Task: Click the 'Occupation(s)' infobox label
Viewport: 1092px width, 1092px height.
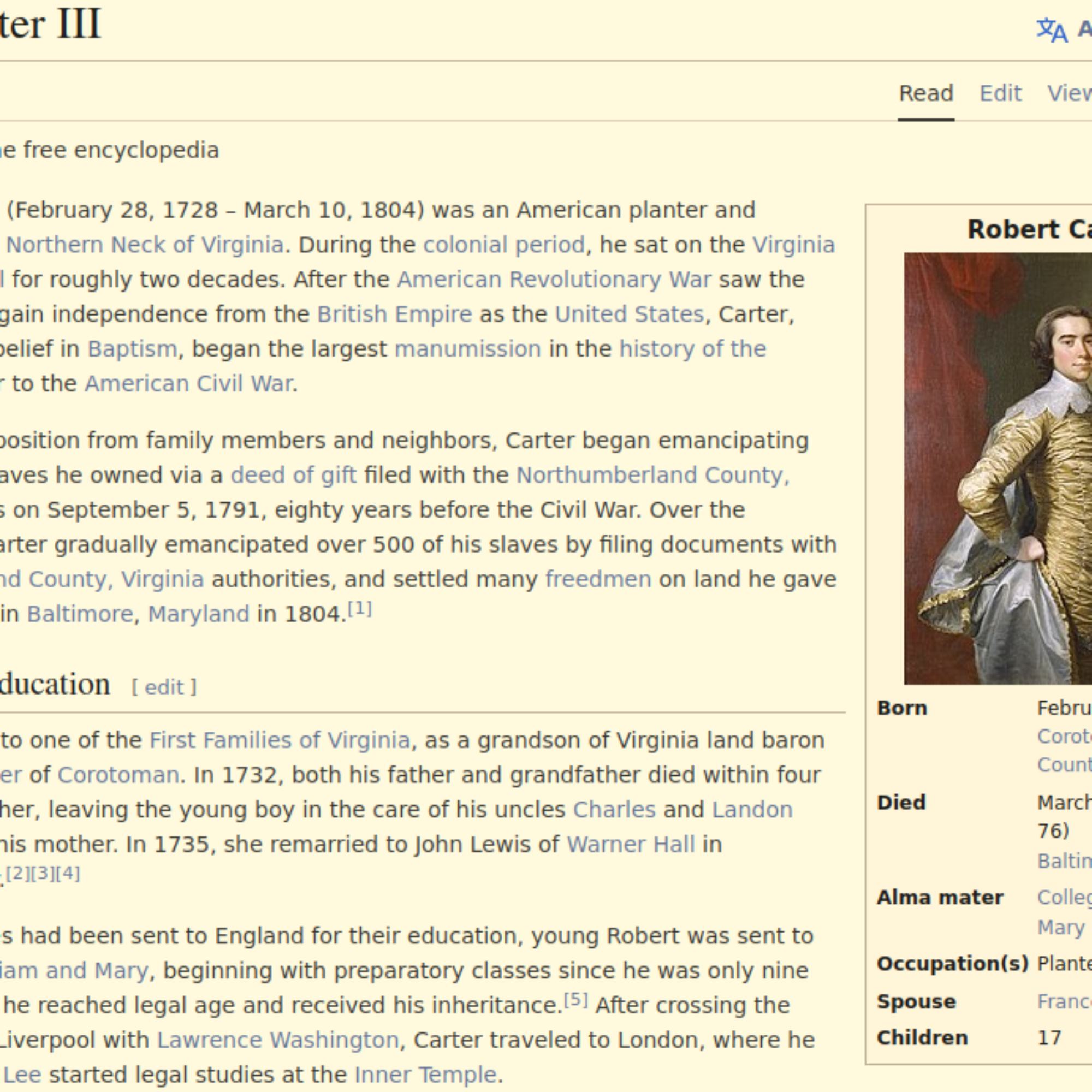Action: [x=953, y=963]
